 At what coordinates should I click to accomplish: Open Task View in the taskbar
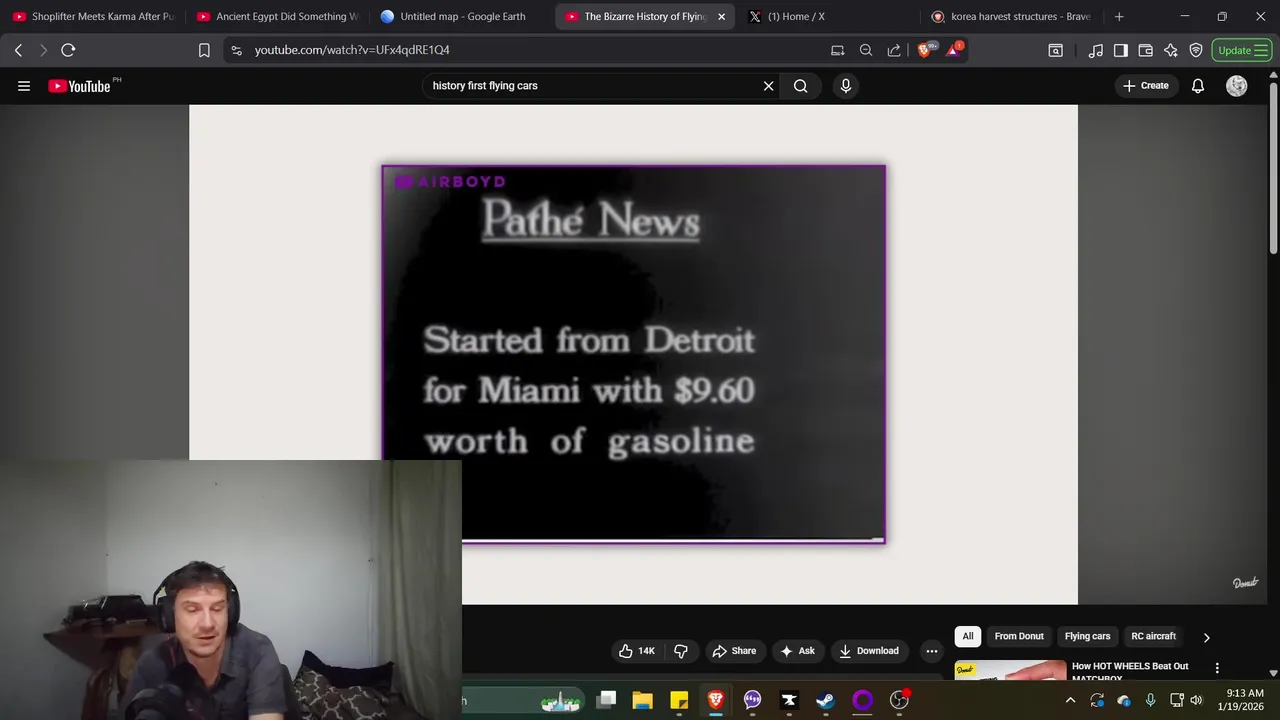click(x=606, y=700)
